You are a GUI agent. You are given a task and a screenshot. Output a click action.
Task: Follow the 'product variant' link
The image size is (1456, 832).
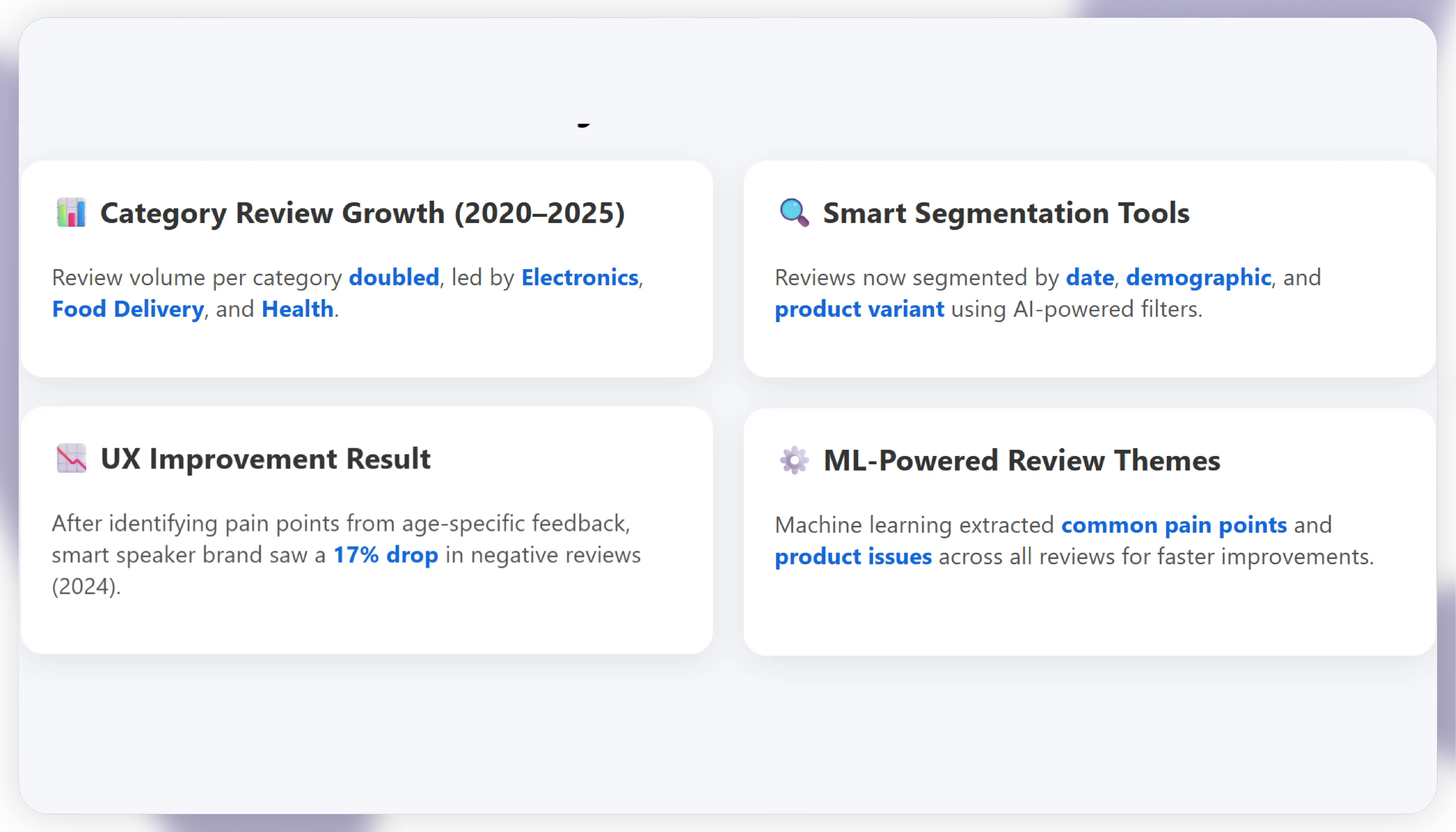click(859, 309)
